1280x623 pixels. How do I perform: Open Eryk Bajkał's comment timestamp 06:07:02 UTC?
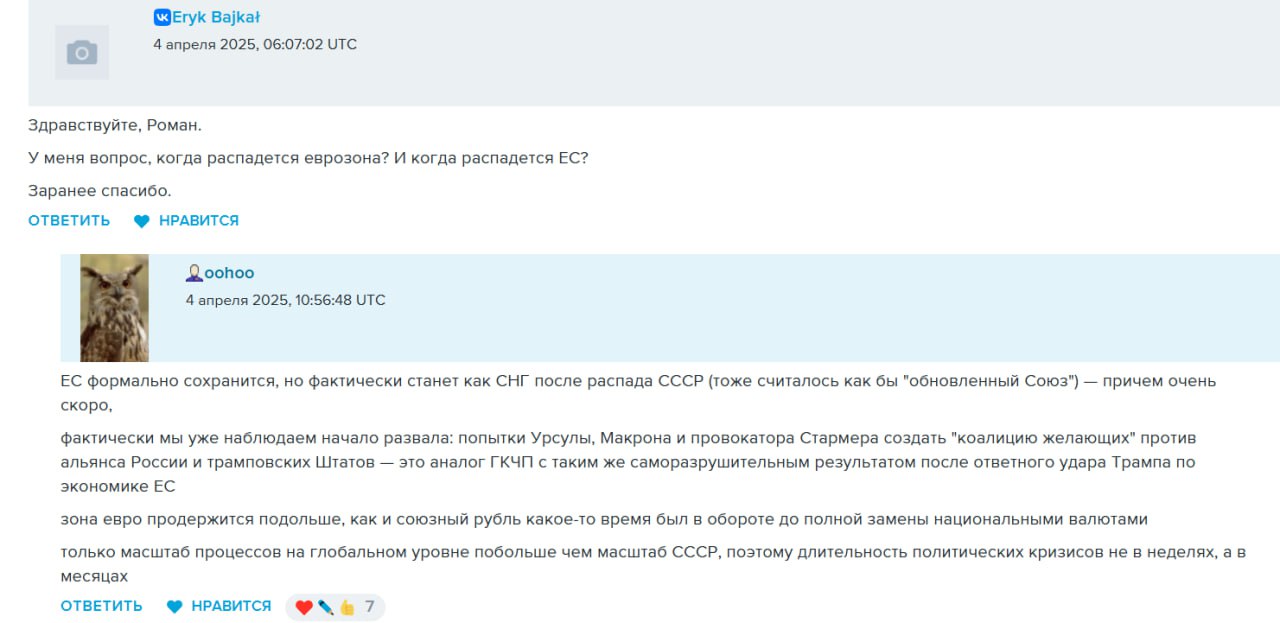(255, 44)
